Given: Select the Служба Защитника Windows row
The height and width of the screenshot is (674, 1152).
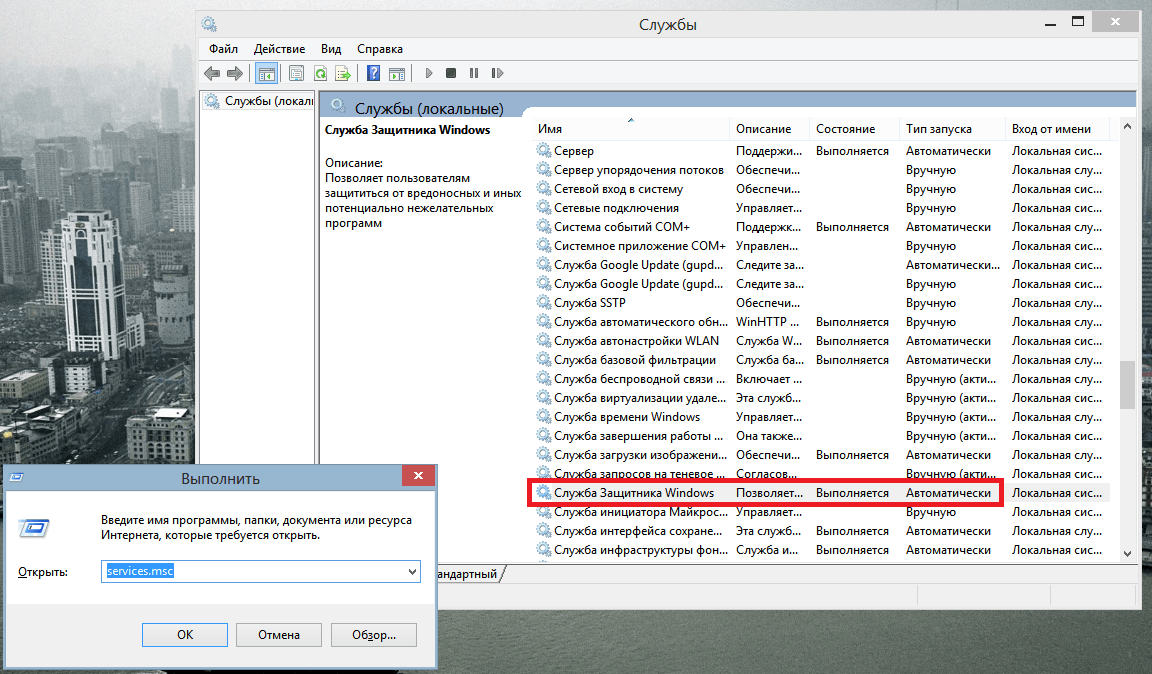Looking at the screenshot, I should click(634, 493).
